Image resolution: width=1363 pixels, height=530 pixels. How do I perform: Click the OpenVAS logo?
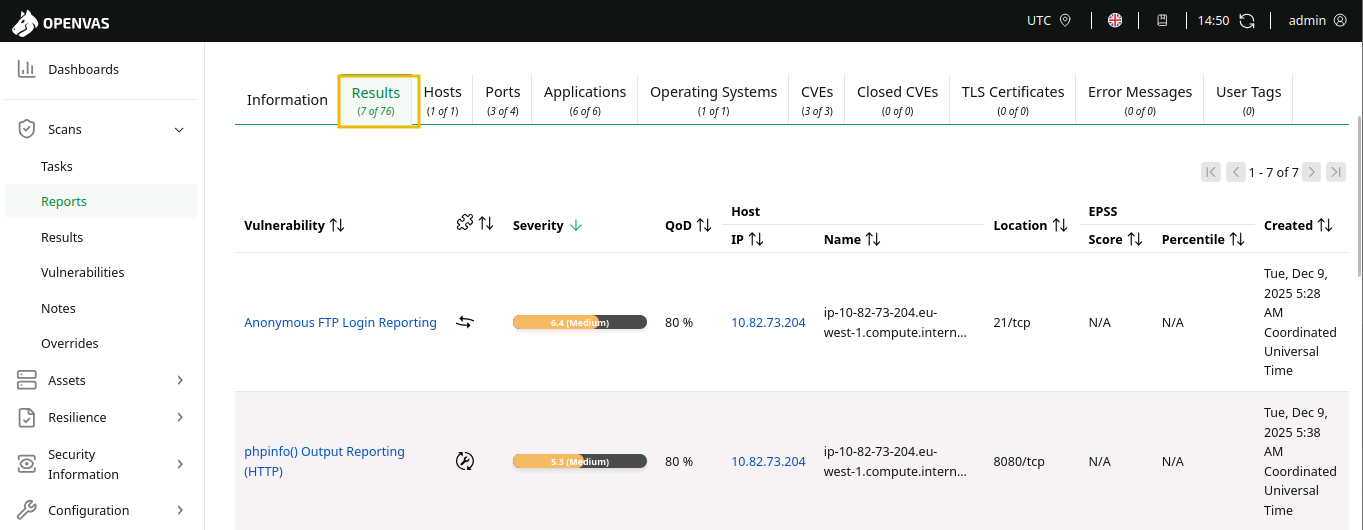tap(59, 21)
